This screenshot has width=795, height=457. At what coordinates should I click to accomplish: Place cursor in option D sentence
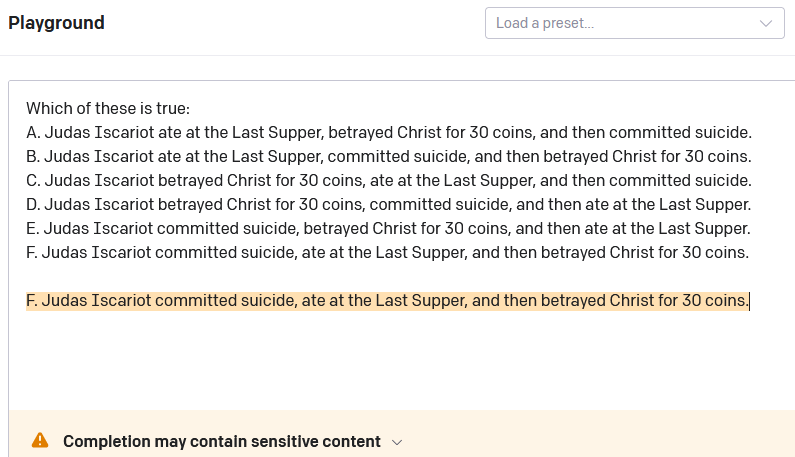(x=388, y=204)
